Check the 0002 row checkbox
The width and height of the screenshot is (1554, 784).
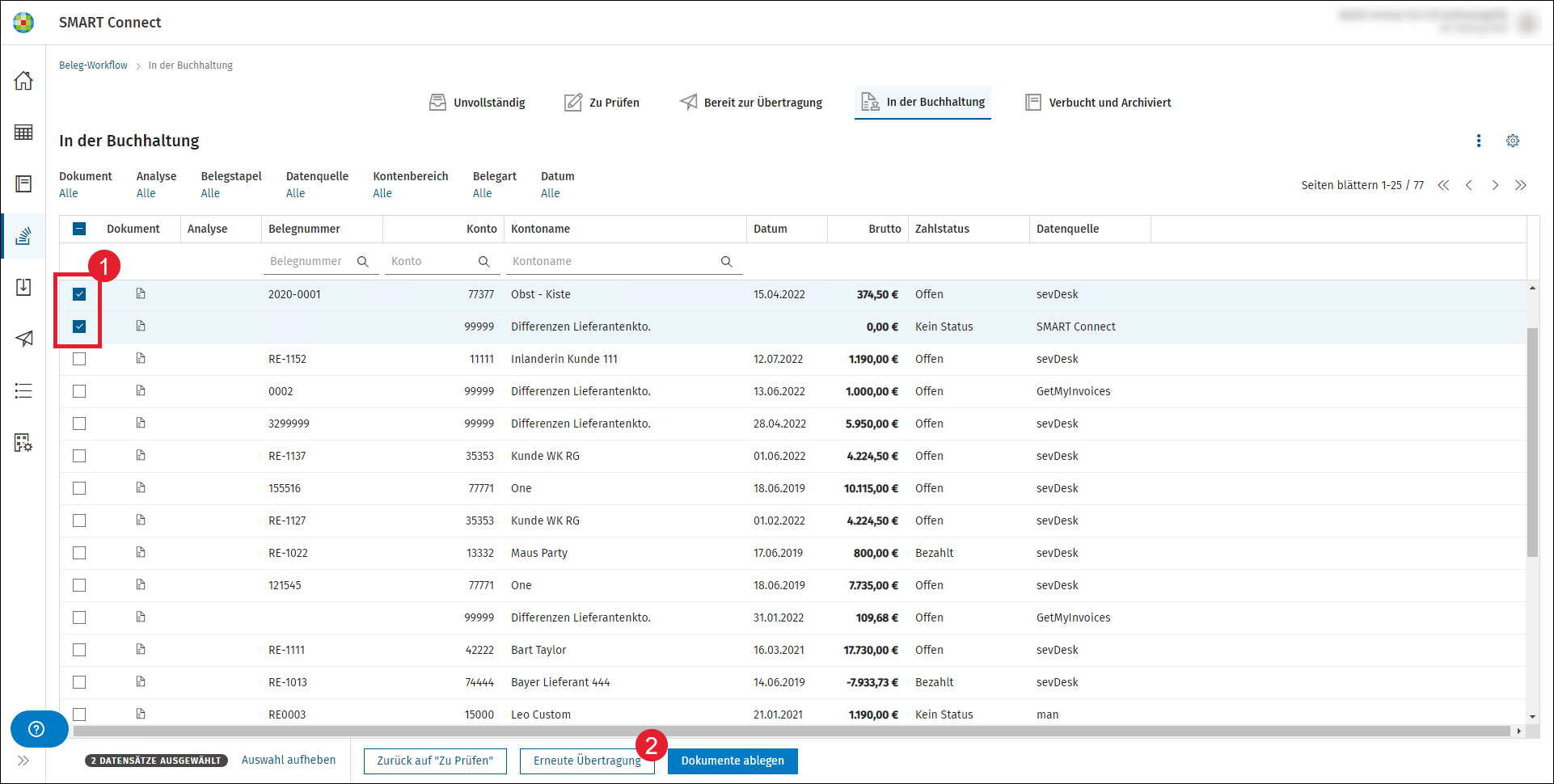79,391
